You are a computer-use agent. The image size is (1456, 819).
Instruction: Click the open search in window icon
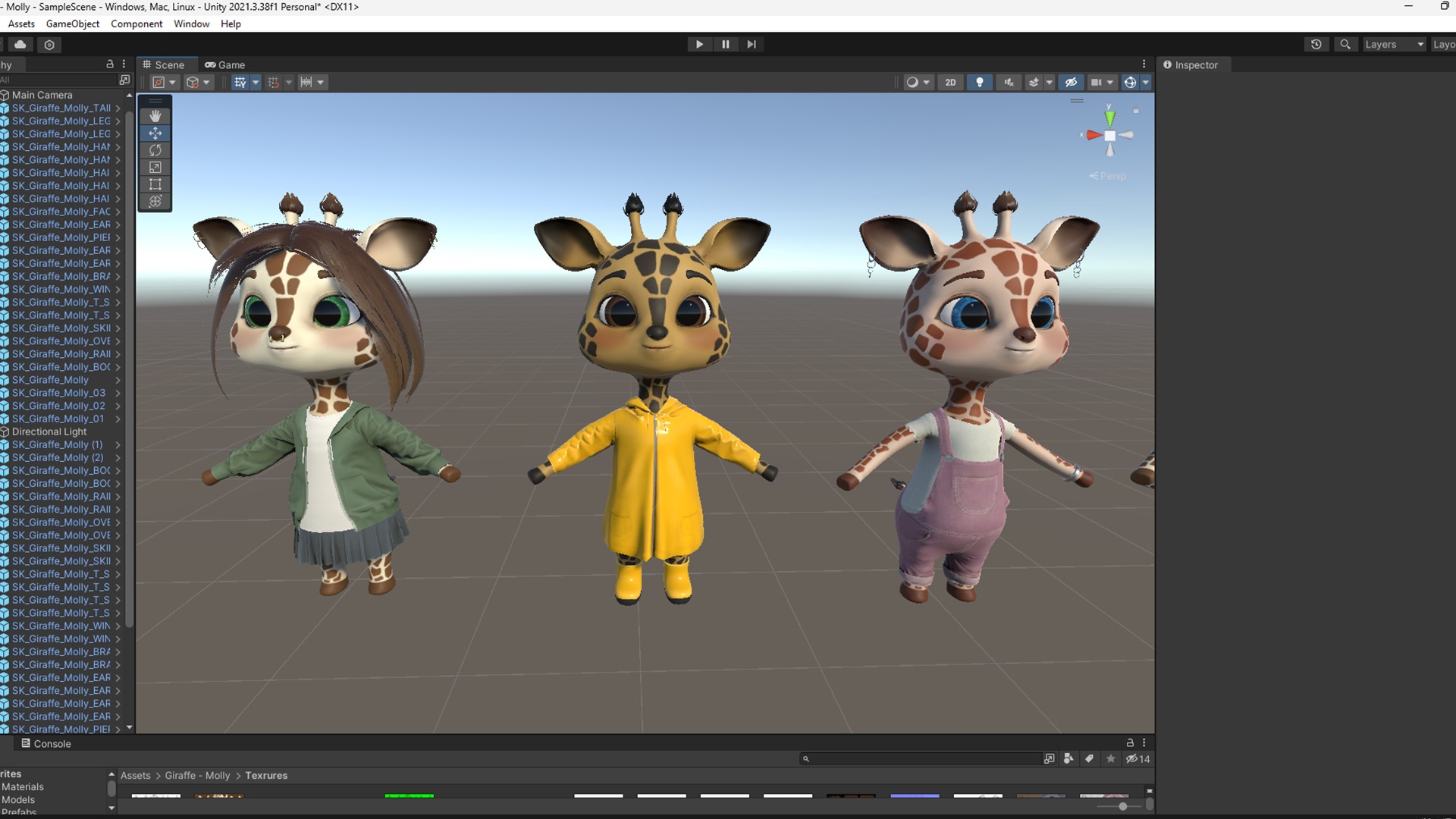click(x=1049, y=758)
